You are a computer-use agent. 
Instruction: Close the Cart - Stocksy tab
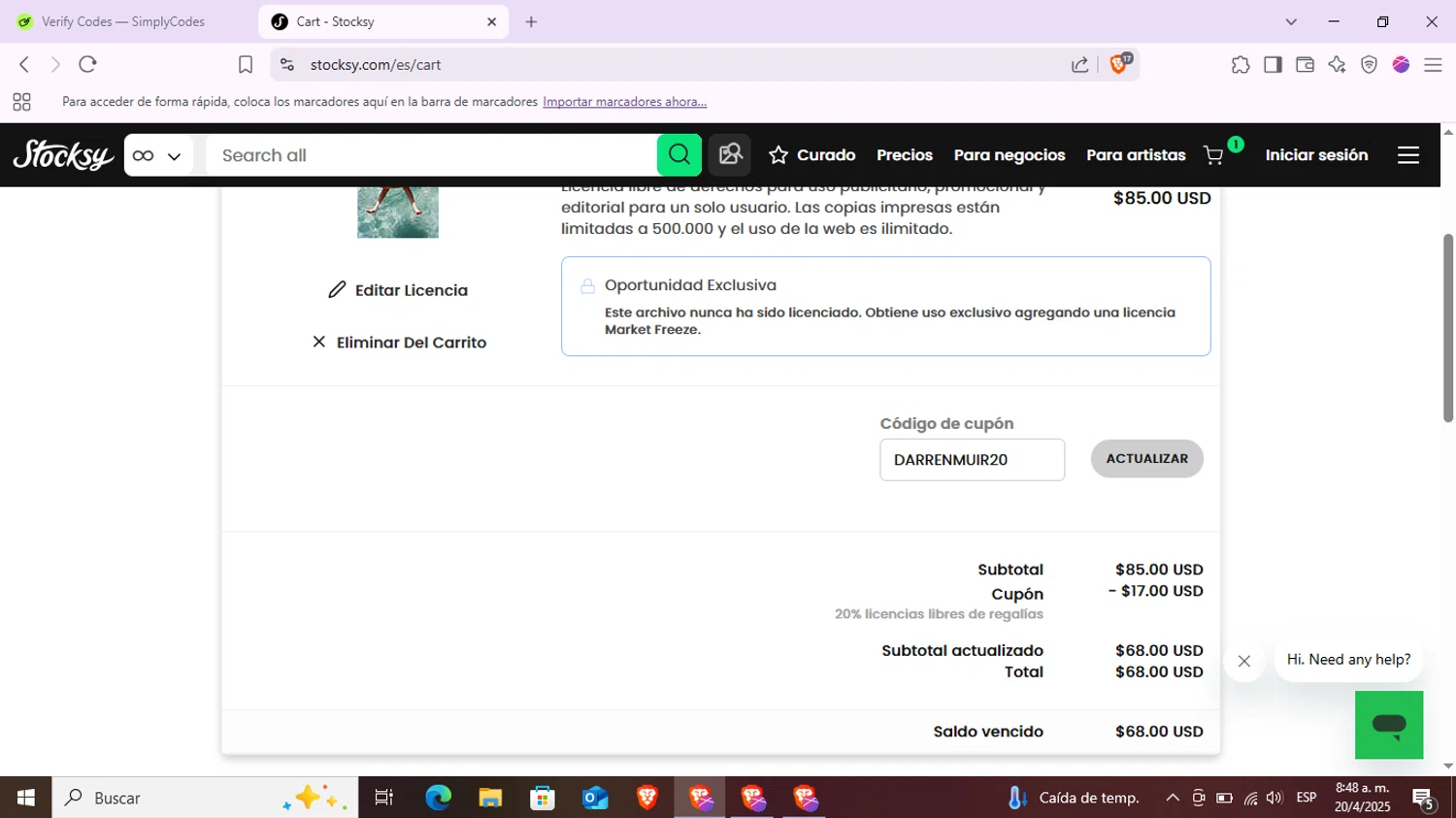(x=491, y=21)
